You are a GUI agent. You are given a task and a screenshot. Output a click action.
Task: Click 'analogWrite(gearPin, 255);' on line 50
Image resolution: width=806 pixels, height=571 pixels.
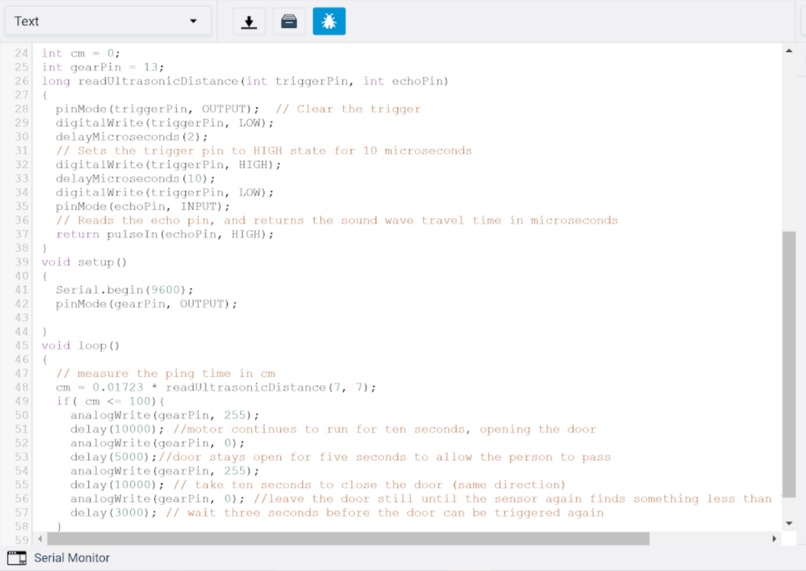pyautogui.click(x=164, y=415)
